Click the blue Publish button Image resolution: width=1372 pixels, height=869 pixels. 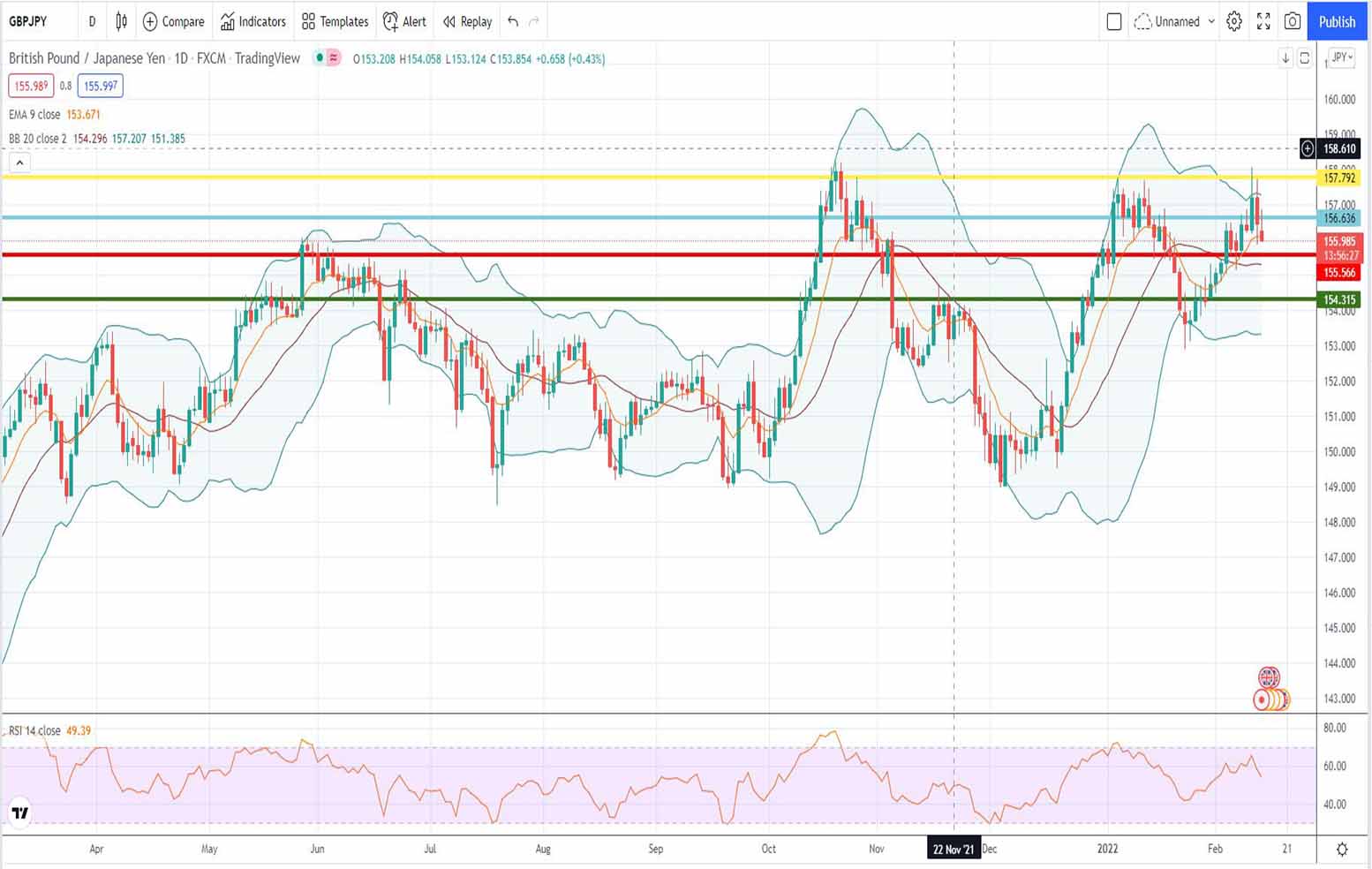(x=1337, y=21)
